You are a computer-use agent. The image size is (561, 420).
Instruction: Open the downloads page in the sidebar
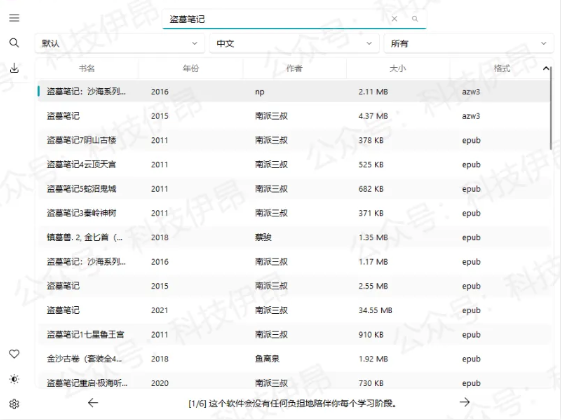point(14,68)
